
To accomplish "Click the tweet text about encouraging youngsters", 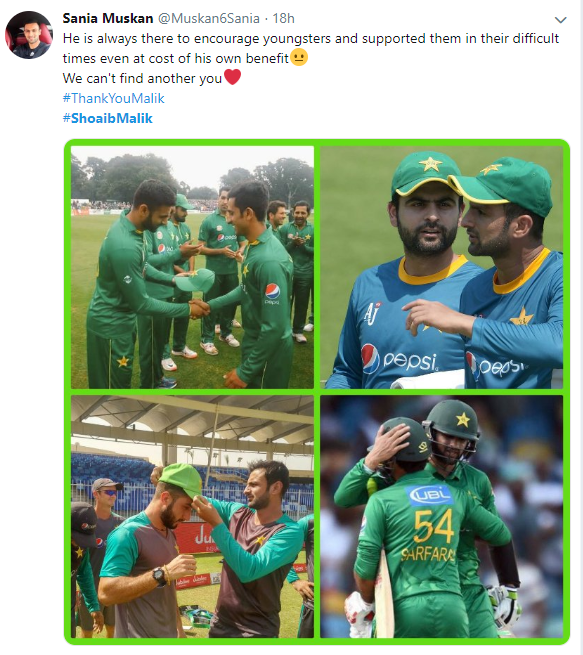I will point(311,48).
